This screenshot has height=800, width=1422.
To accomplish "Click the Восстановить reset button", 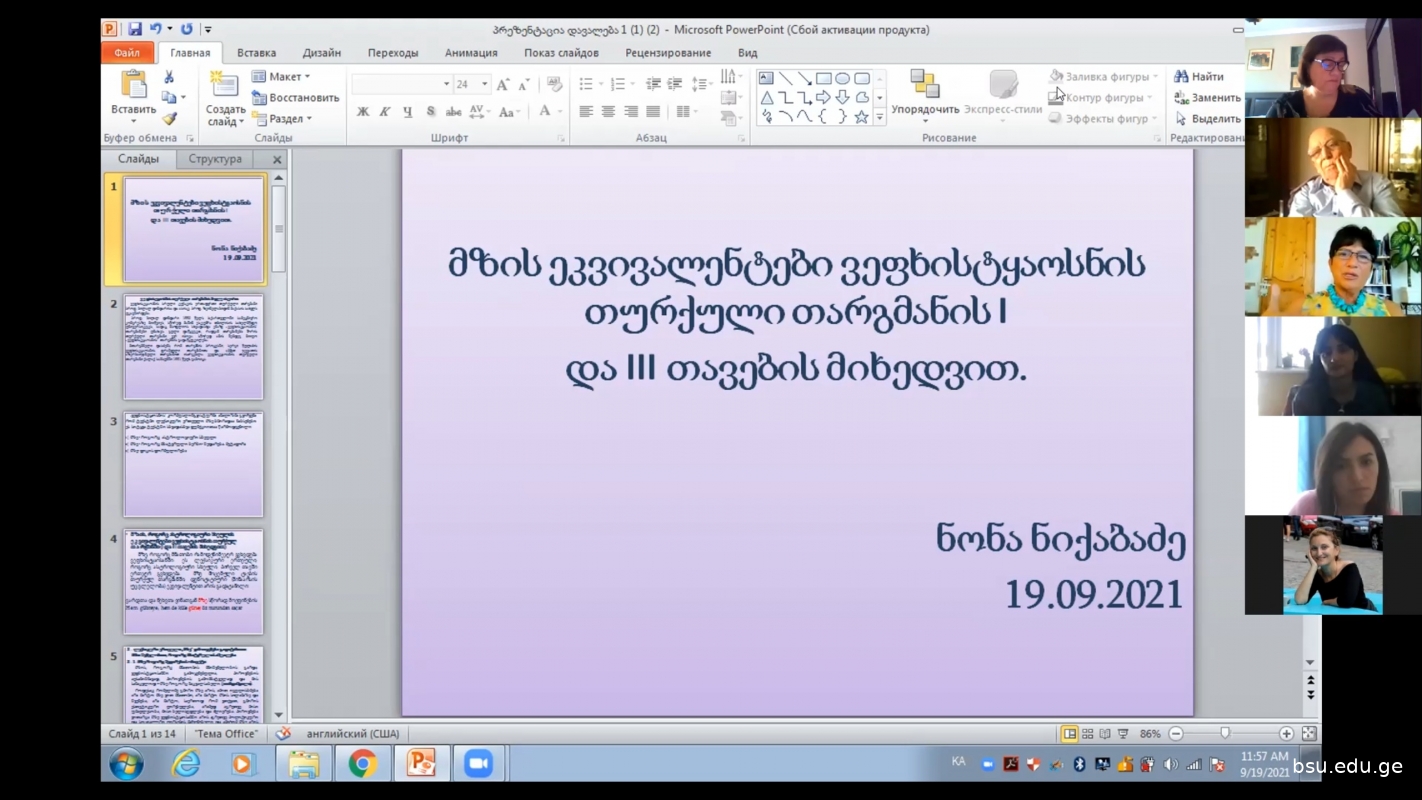I will click(x=296, y=98).
